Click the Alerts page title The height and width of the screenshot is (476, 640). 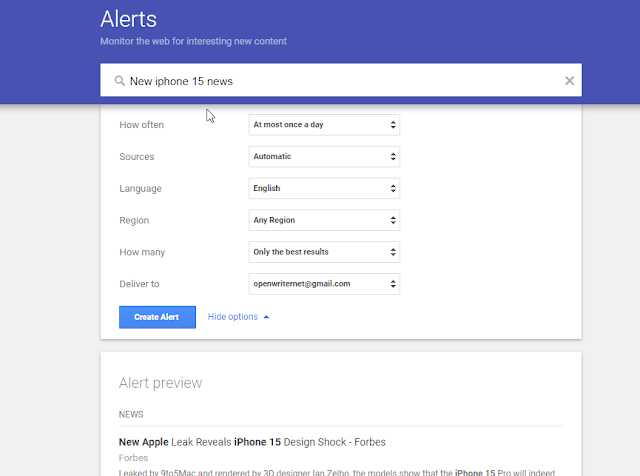tap(129, 19)
